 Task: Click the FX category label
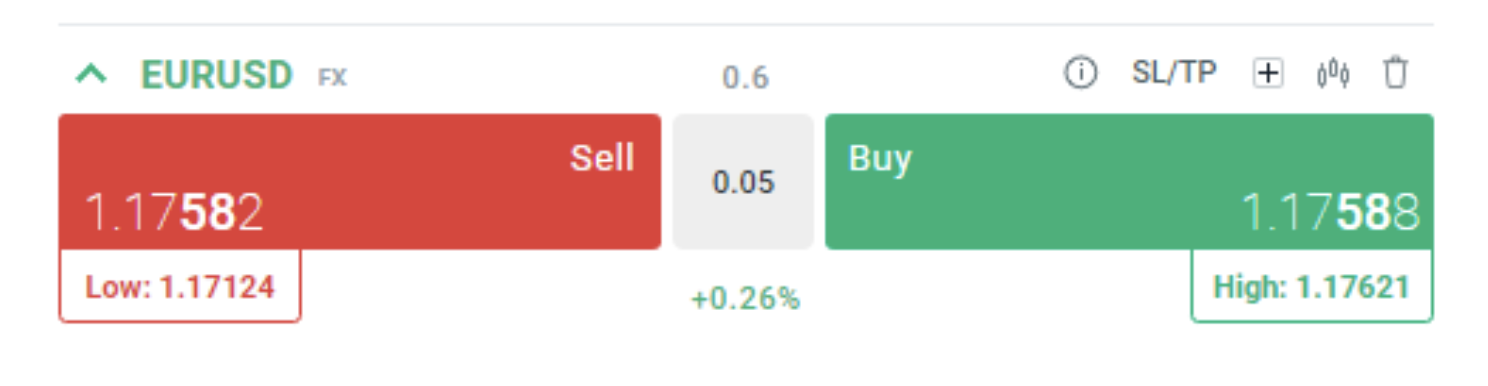pos(332,77)
